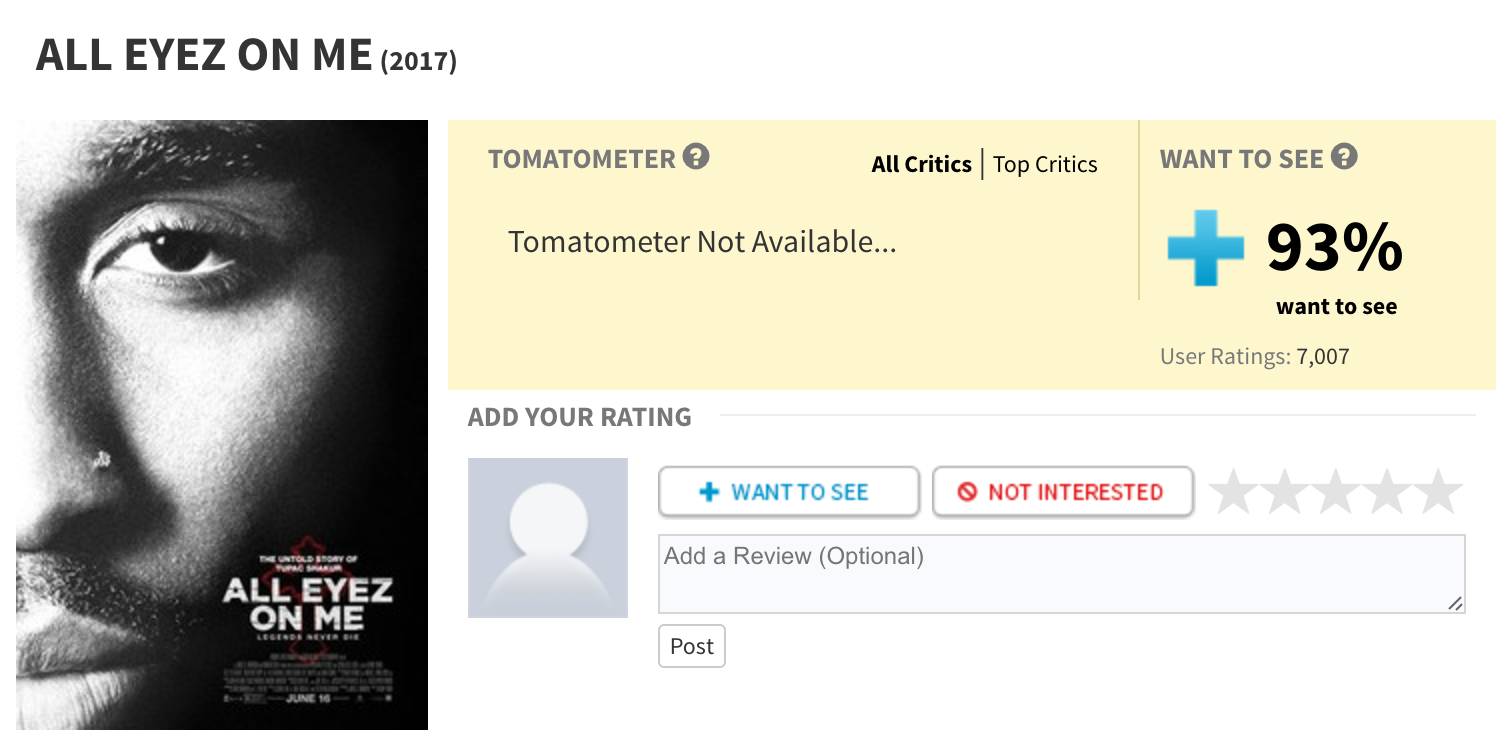Click the user avatar placeholder
The image size is (1508, 750).
point(548,538)
